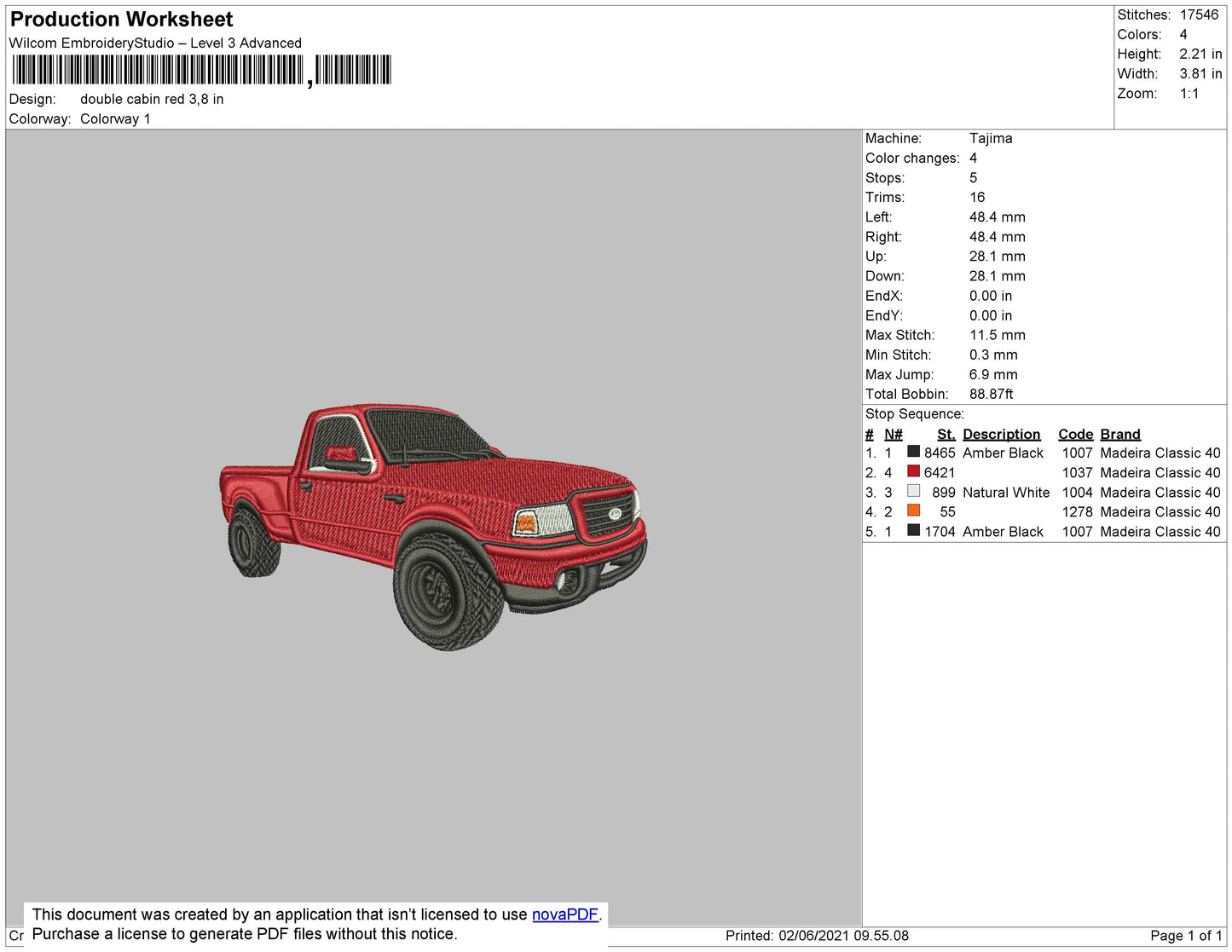Click the Stitches value 17546
The image size is (1232, 952).
click(1200, 14)
